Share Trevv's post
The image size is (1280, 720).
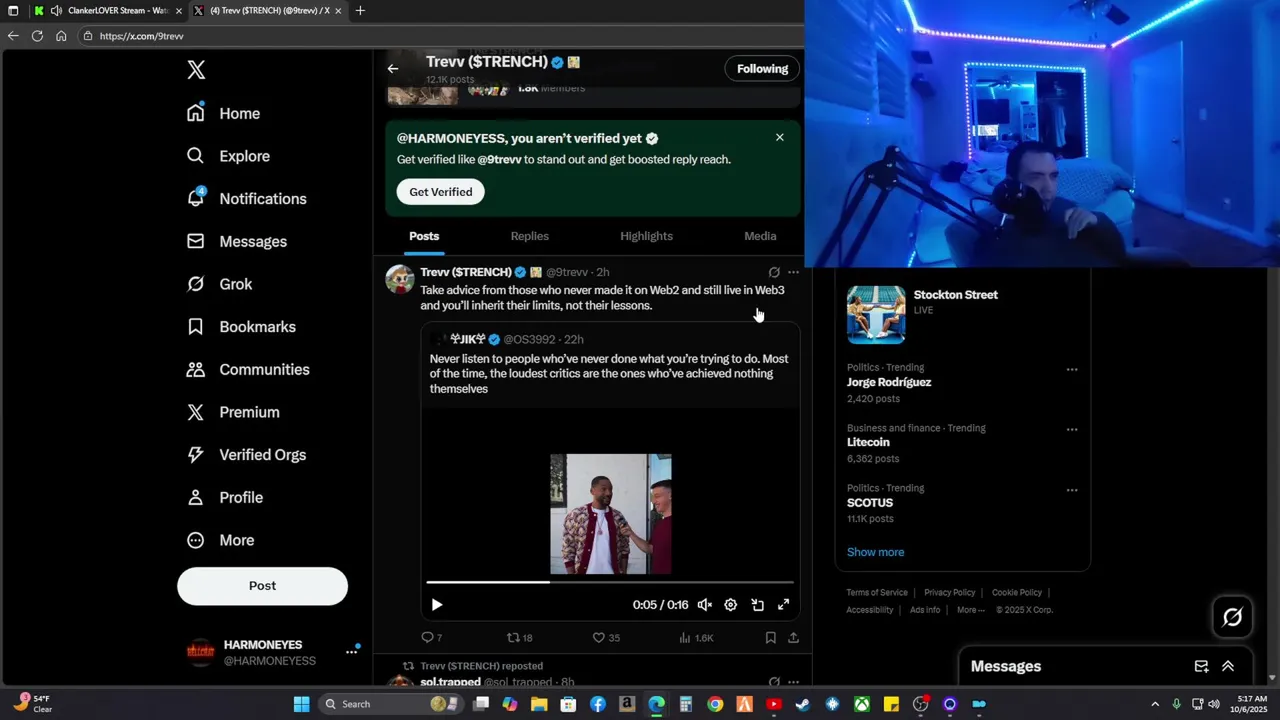point(793,638)
